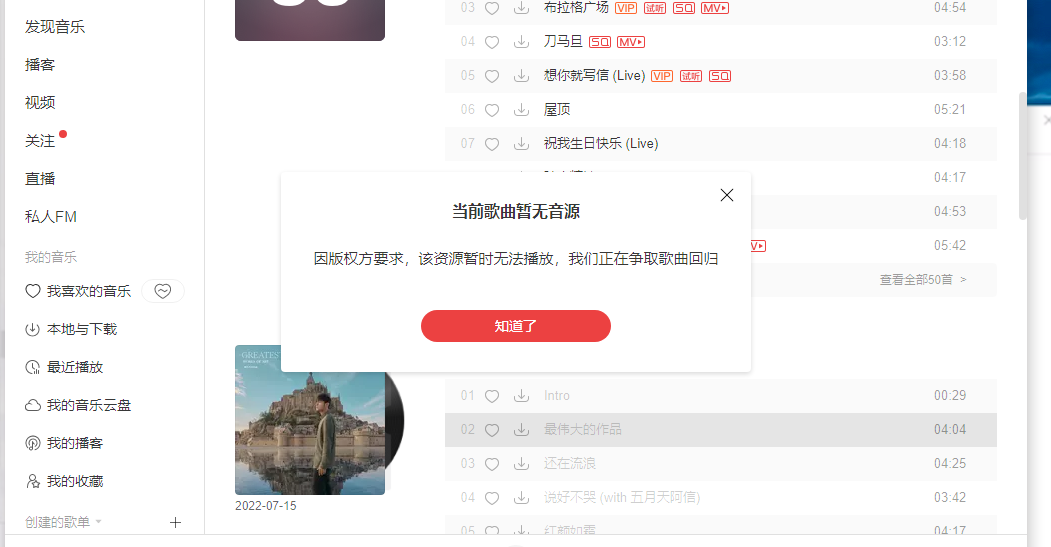Download song 最伟大的作品
The image size is (1051, 547).
[x=521, y=430]
